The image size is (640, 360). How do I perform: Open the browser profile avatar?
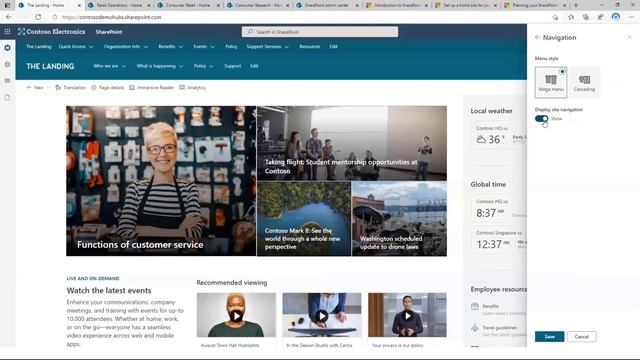tap(616, 17)
